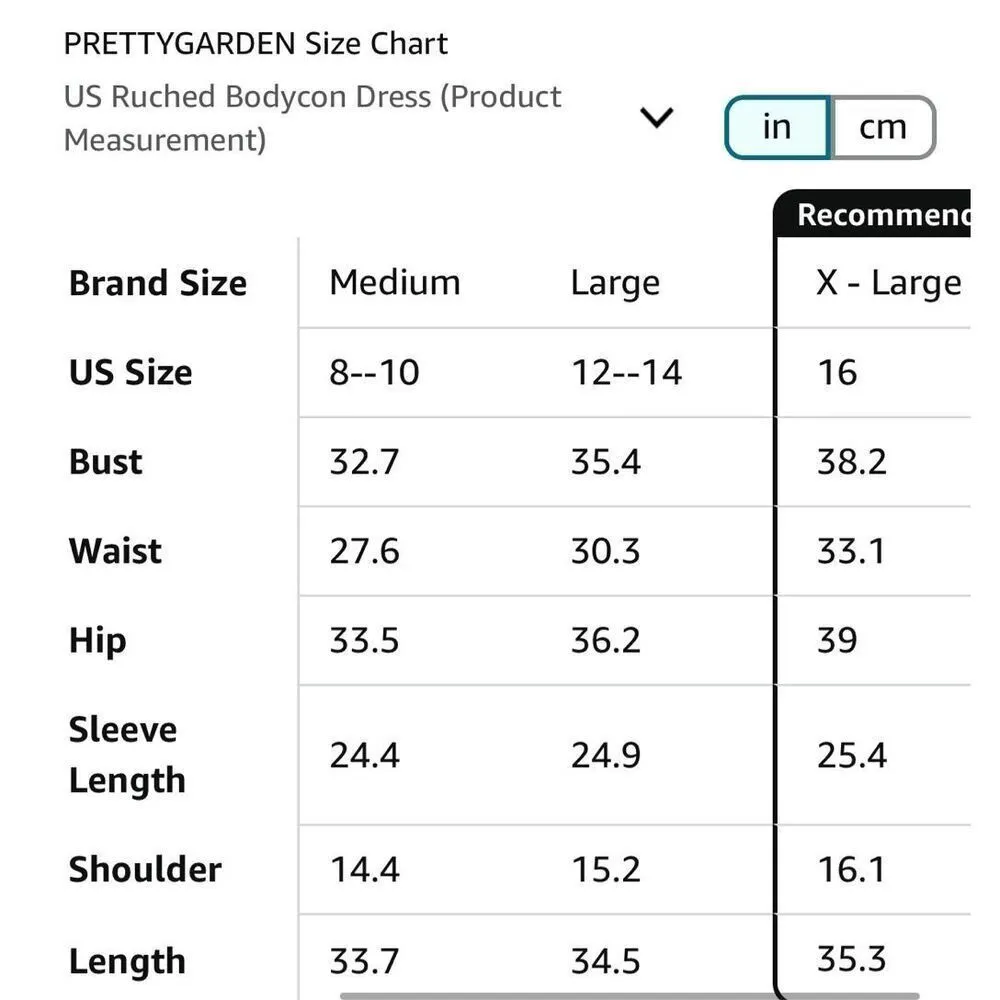This screenshot has height=1000, width=1000.
Task: Select Medium US size 8--10 cell
Action: point(374,373)
